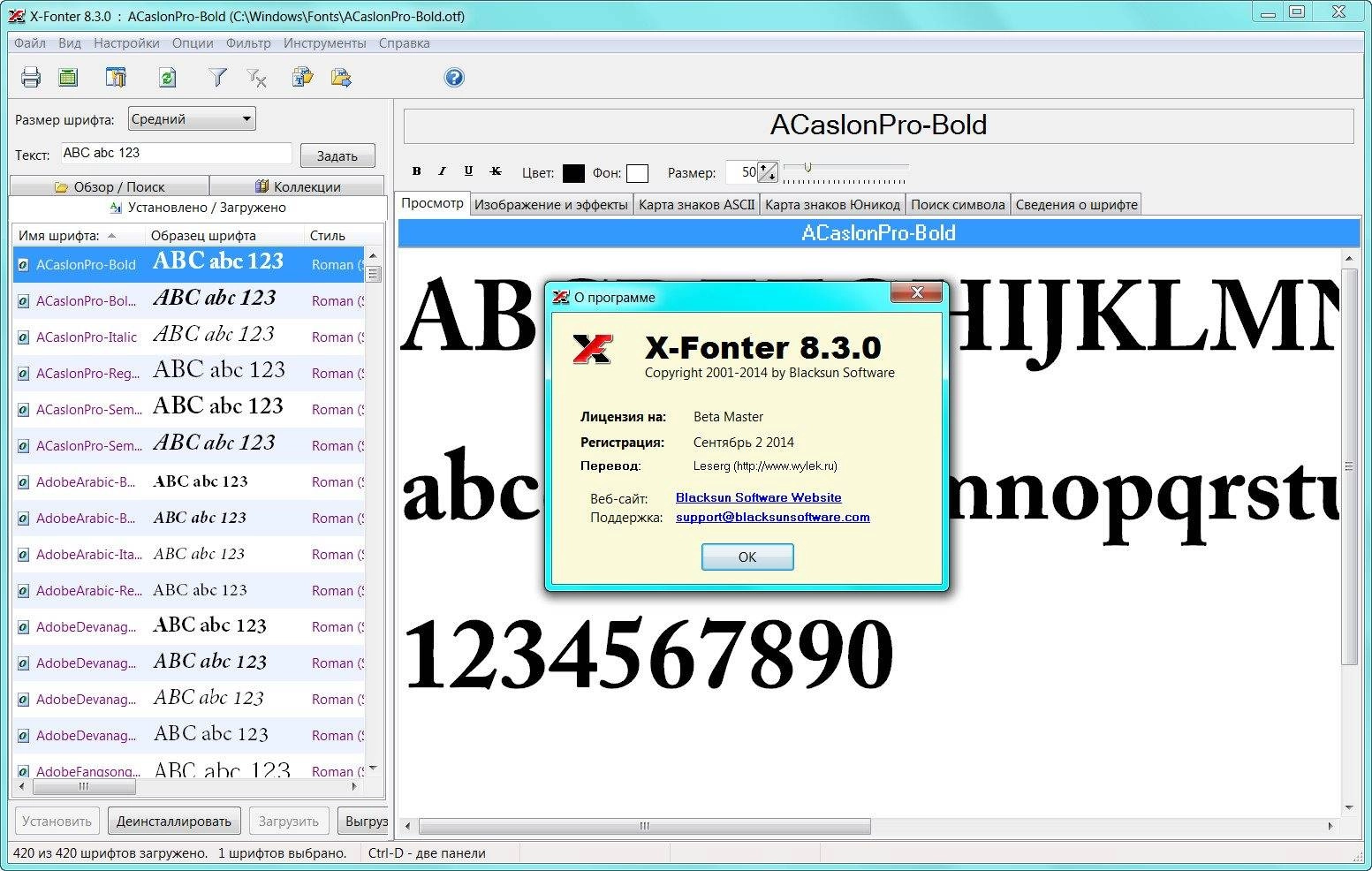
Task: Open the Инструменты menu
Action: pyautogui.click(x=324, y=42)
